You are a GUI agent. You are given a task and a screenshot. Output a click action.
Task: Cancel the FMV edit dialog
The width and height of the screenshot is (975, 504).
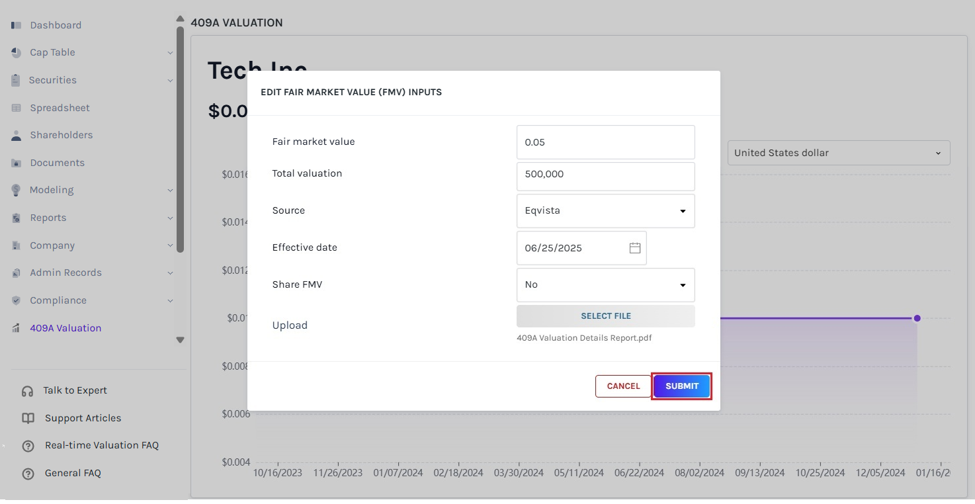point(623,386)
